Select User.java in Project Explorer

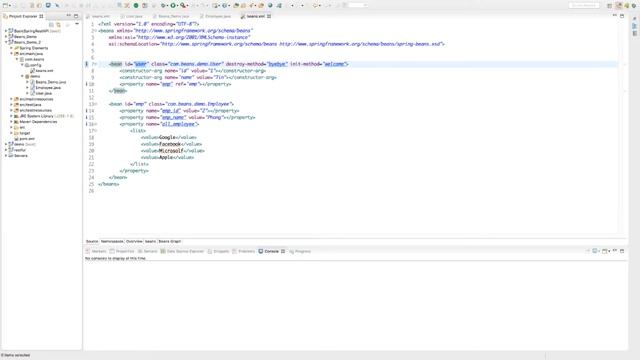(x=41, y=93)
